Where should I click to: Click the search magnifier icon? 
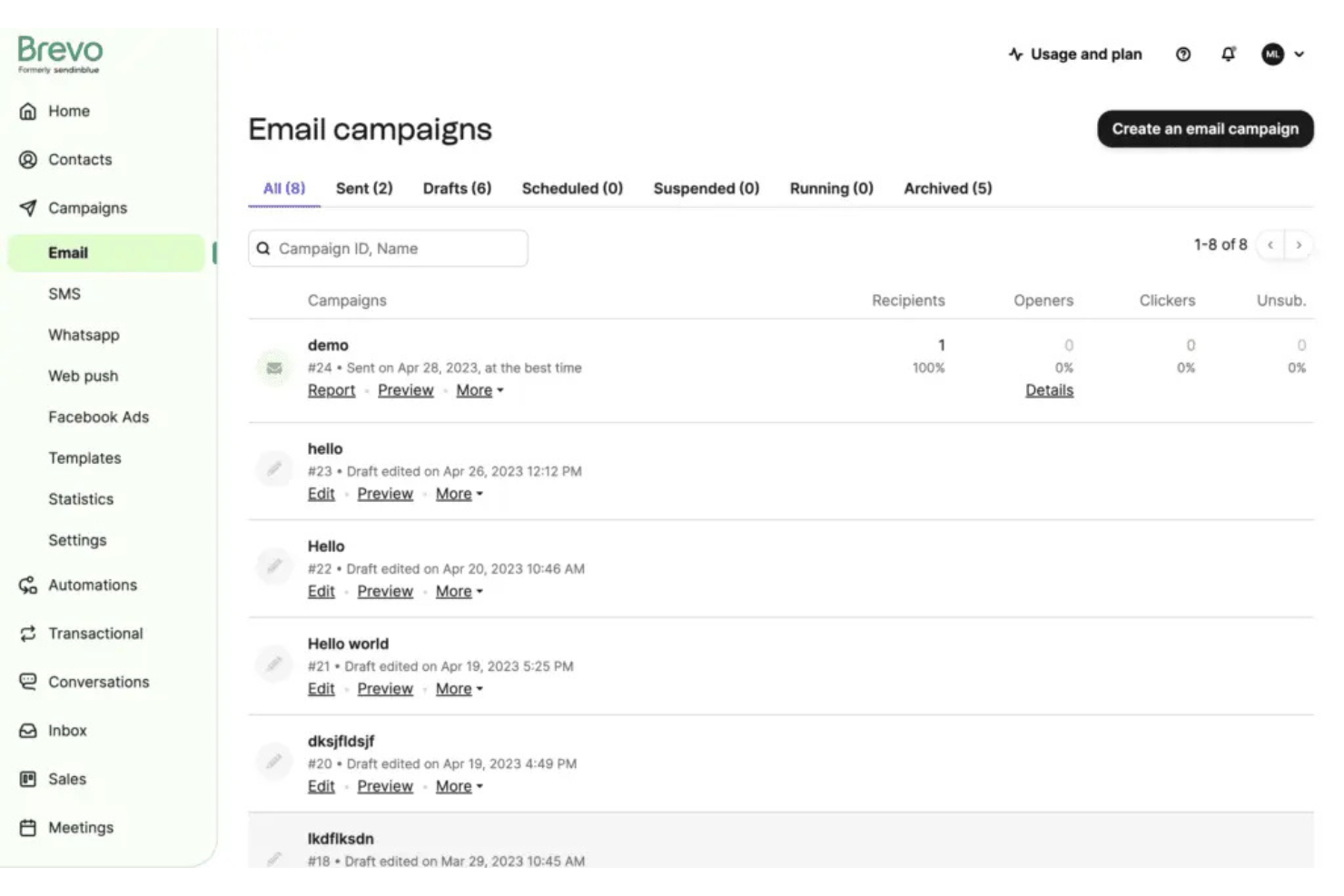tap(263, 249)
